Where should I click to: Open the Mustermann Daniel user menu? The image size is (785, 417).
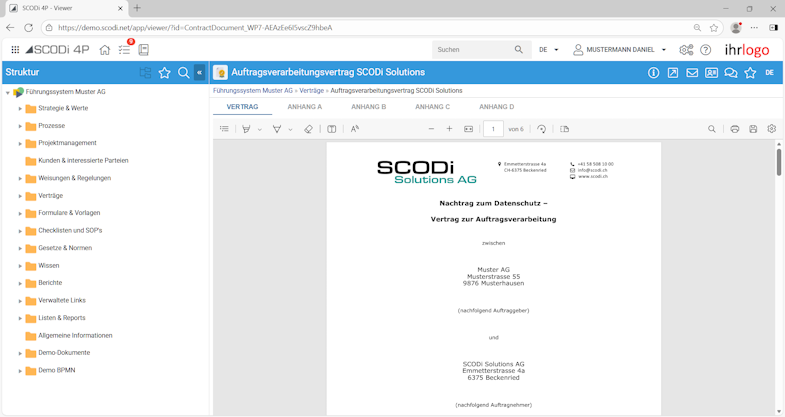coord(619,50)
